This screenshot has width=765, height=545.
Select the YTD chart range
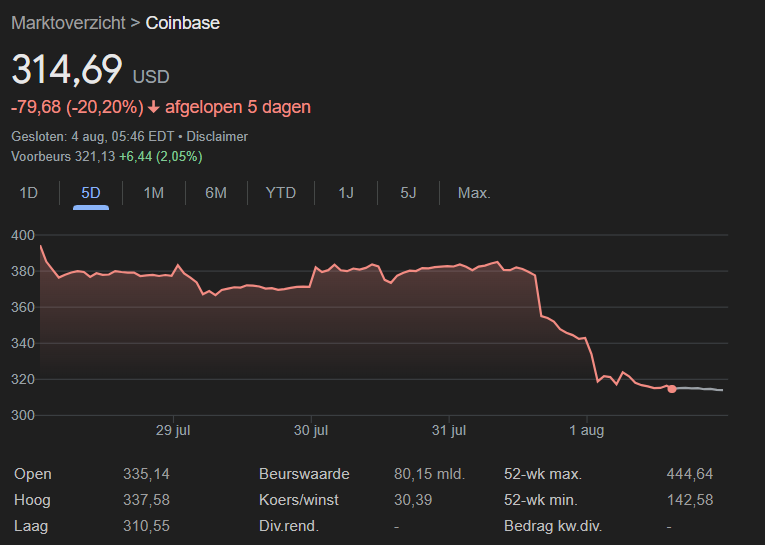(x=281, y=193)
